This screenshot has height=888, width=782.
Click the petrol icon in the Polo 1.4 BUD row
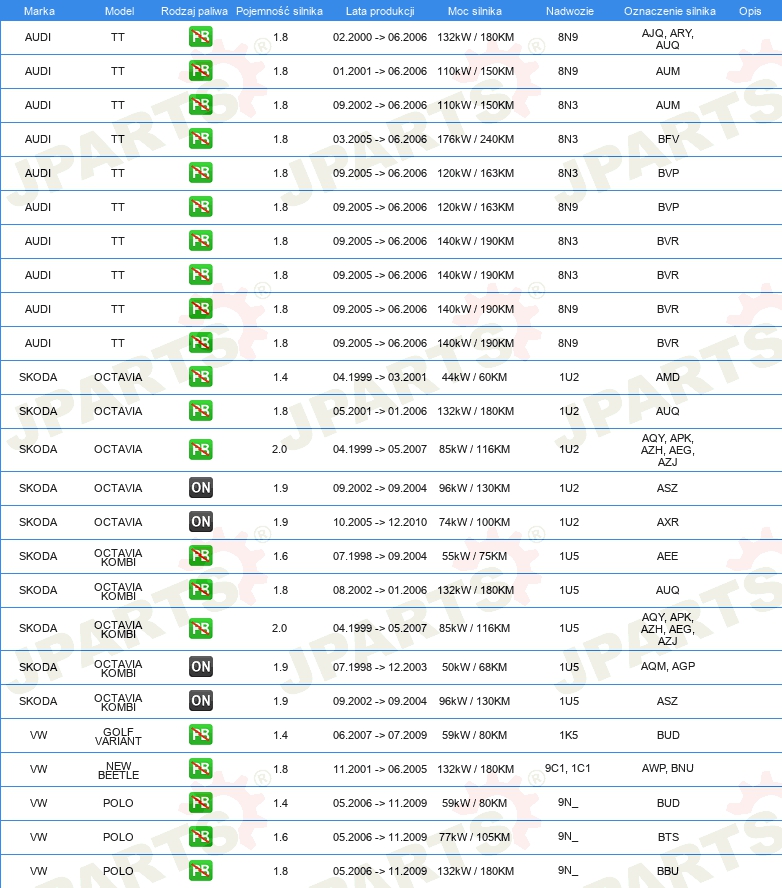click(x=200, y=803)
